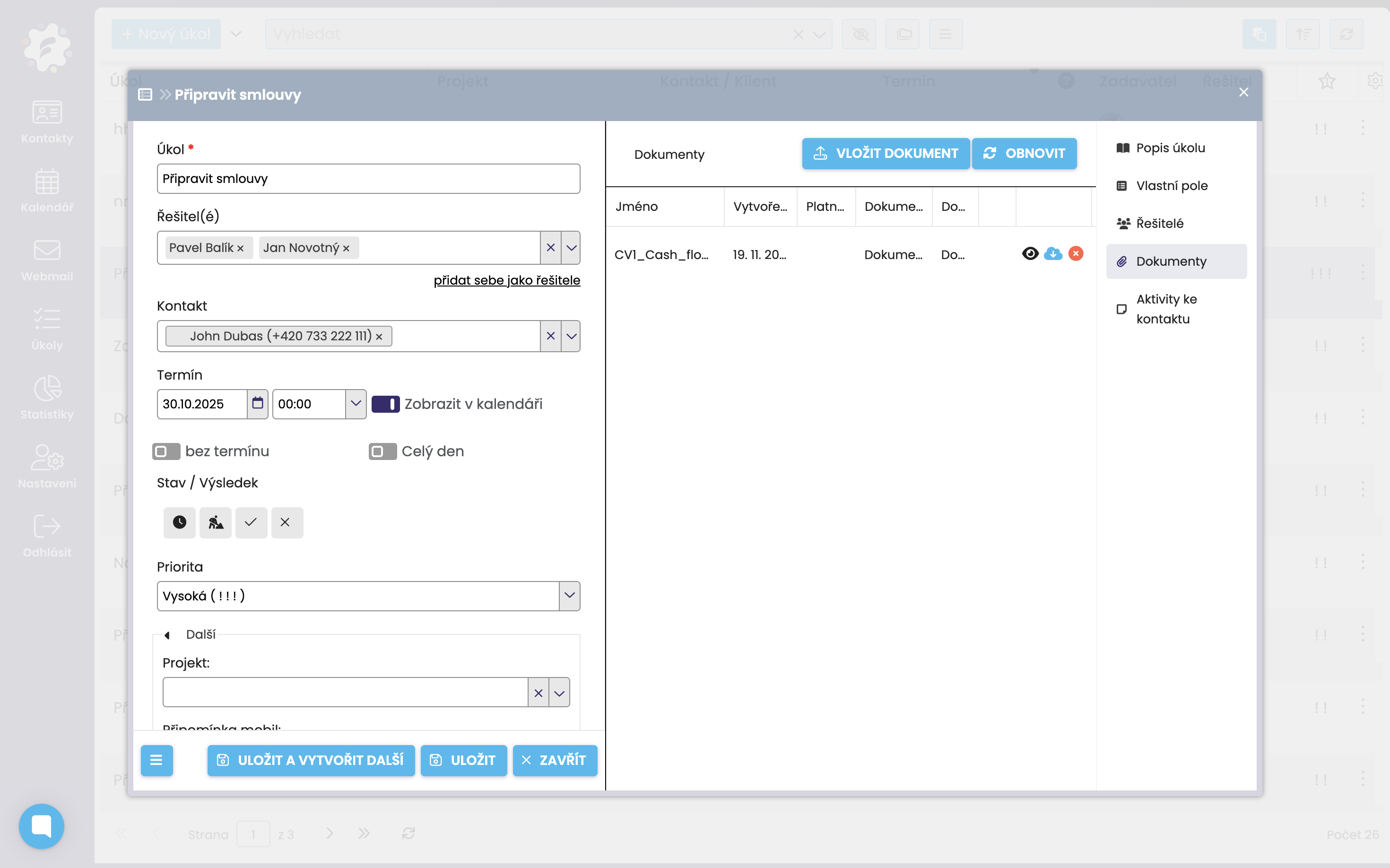The image size is (1390, 868).
Task: Set status to waiting via the clock icon
Action: [179, 522]
